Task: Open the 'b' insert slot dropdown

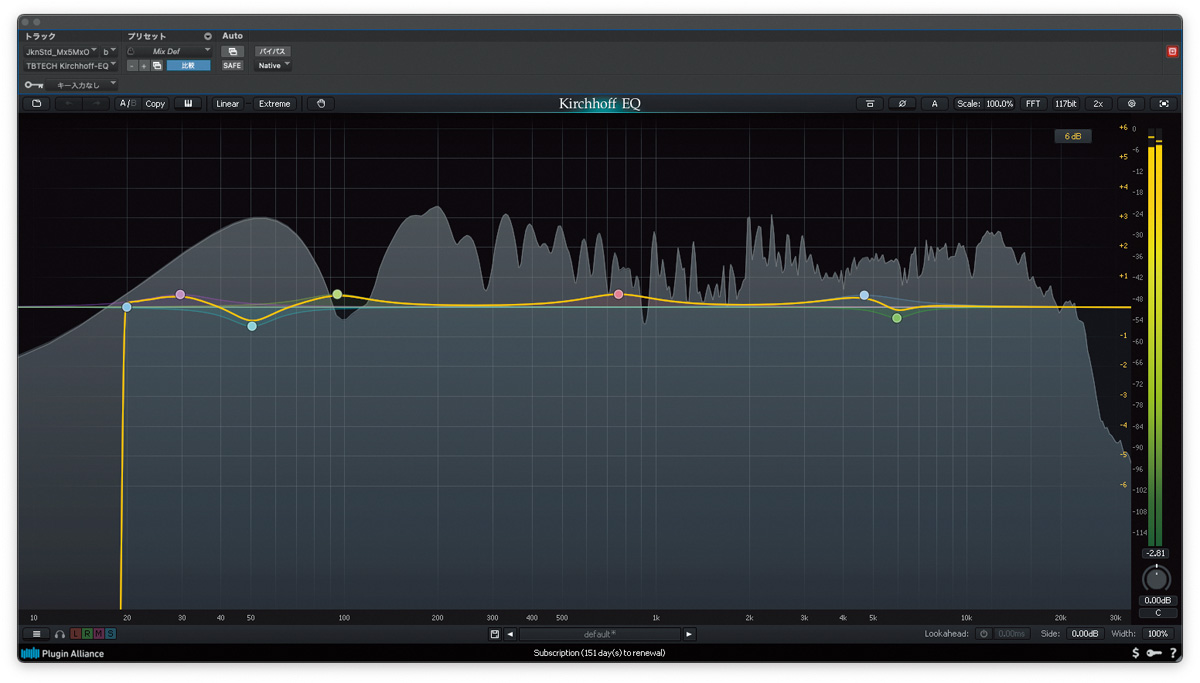Action: [x=109, y=51]
